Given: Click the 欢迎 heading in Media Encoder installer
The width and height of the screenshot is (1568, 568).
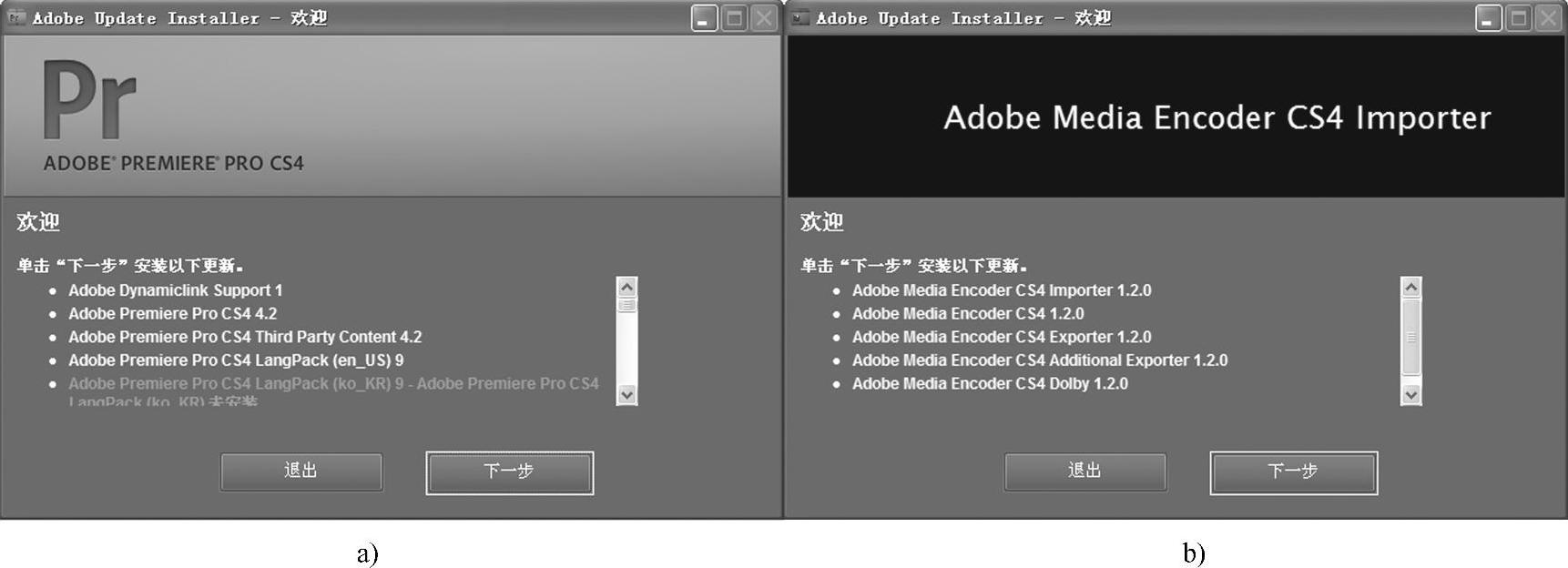Looking at the screenshot, I should 822,222.
